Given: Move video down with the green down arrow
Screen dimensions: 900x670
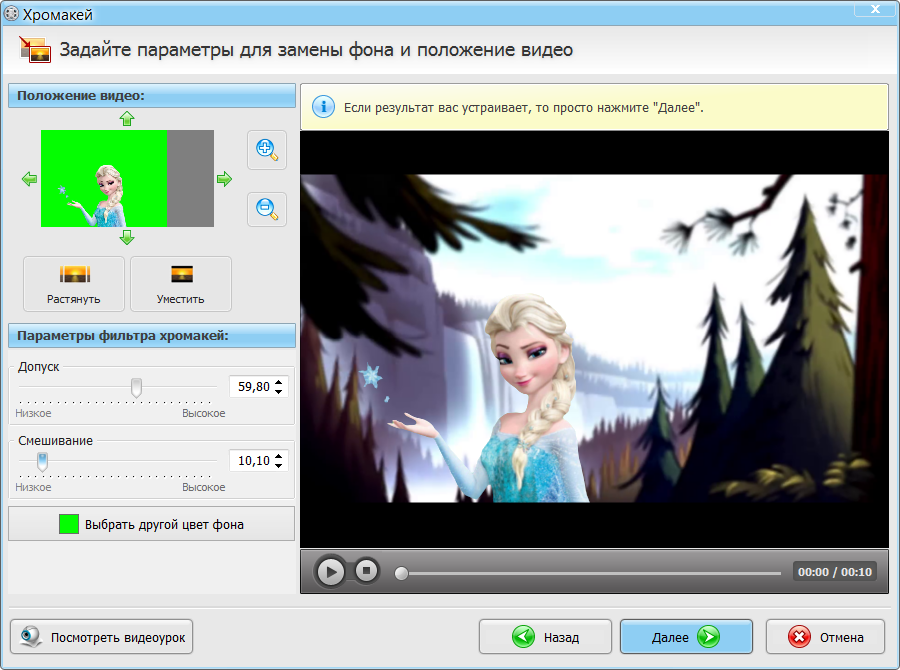Looking at the screenshot, I should coord(127,237).
